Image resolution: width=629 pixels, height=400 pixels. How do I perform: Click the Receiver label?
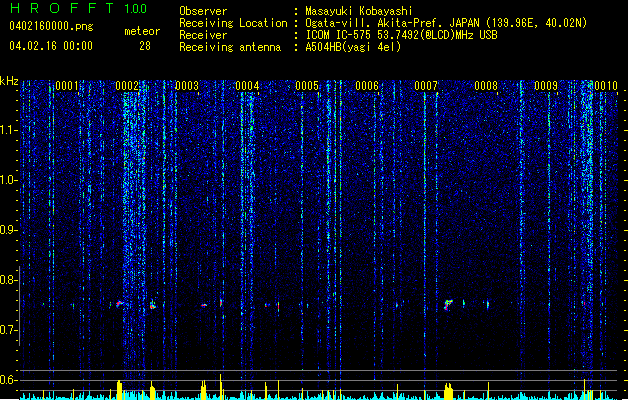(203, 35)
